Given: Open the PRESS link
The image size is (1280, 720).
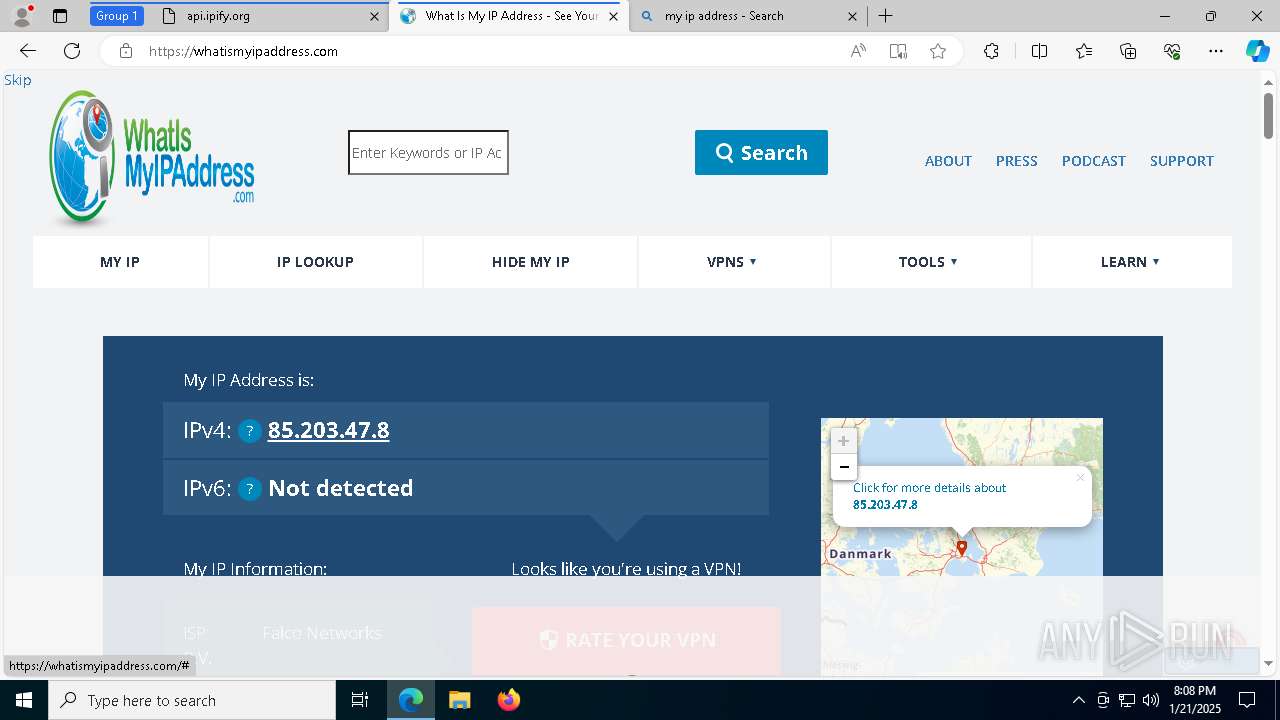Looking at the screenshot, I should point(1016,161).
